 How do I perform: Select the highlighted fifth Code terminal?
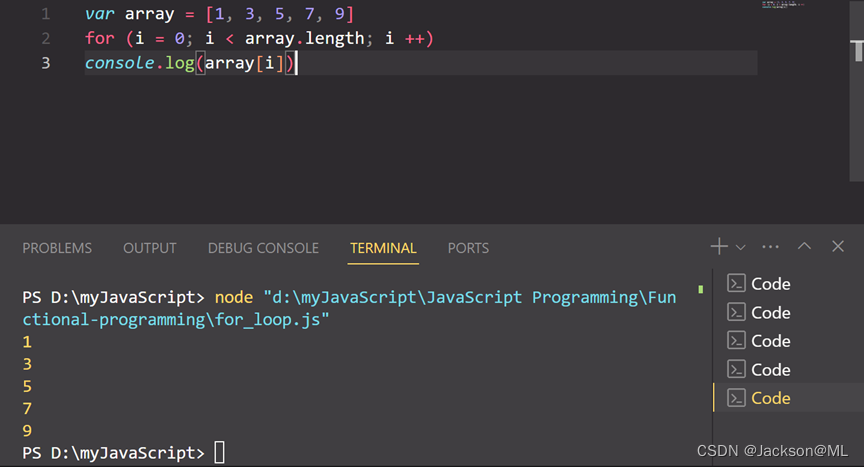[770, 398]
